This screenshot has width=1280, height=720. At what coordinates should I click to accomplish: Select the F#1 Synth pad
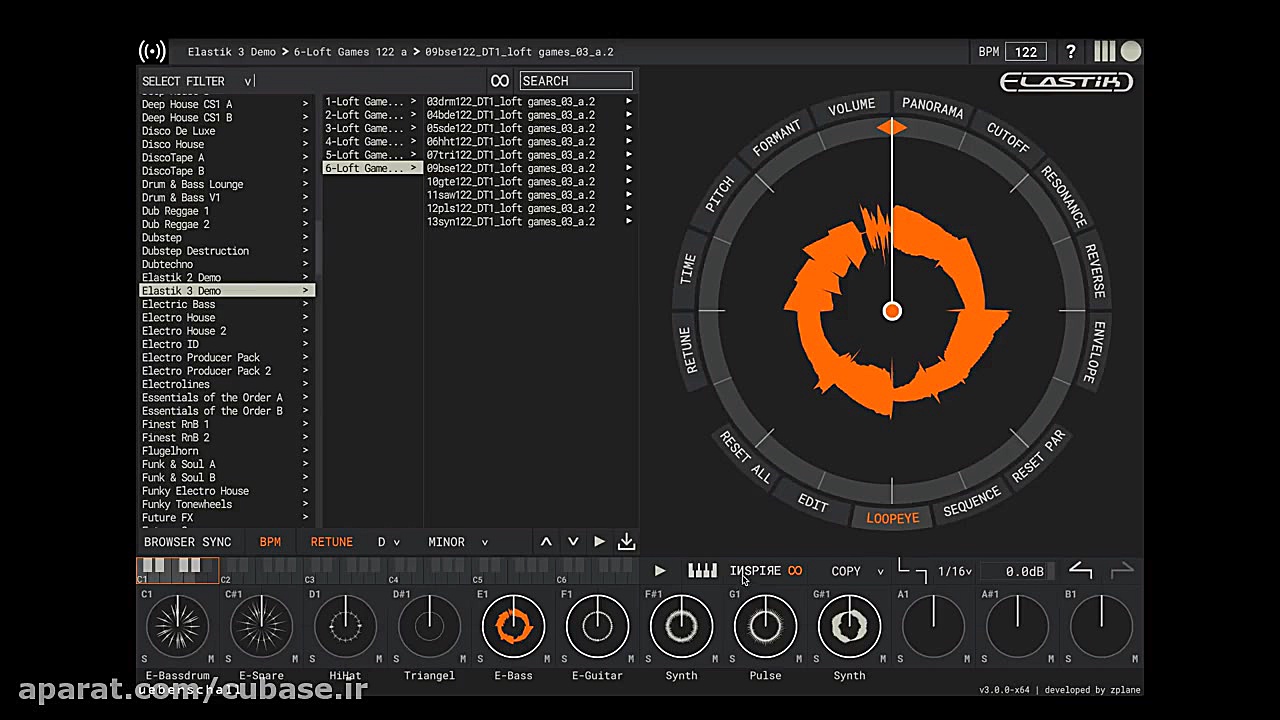(682, 627)
